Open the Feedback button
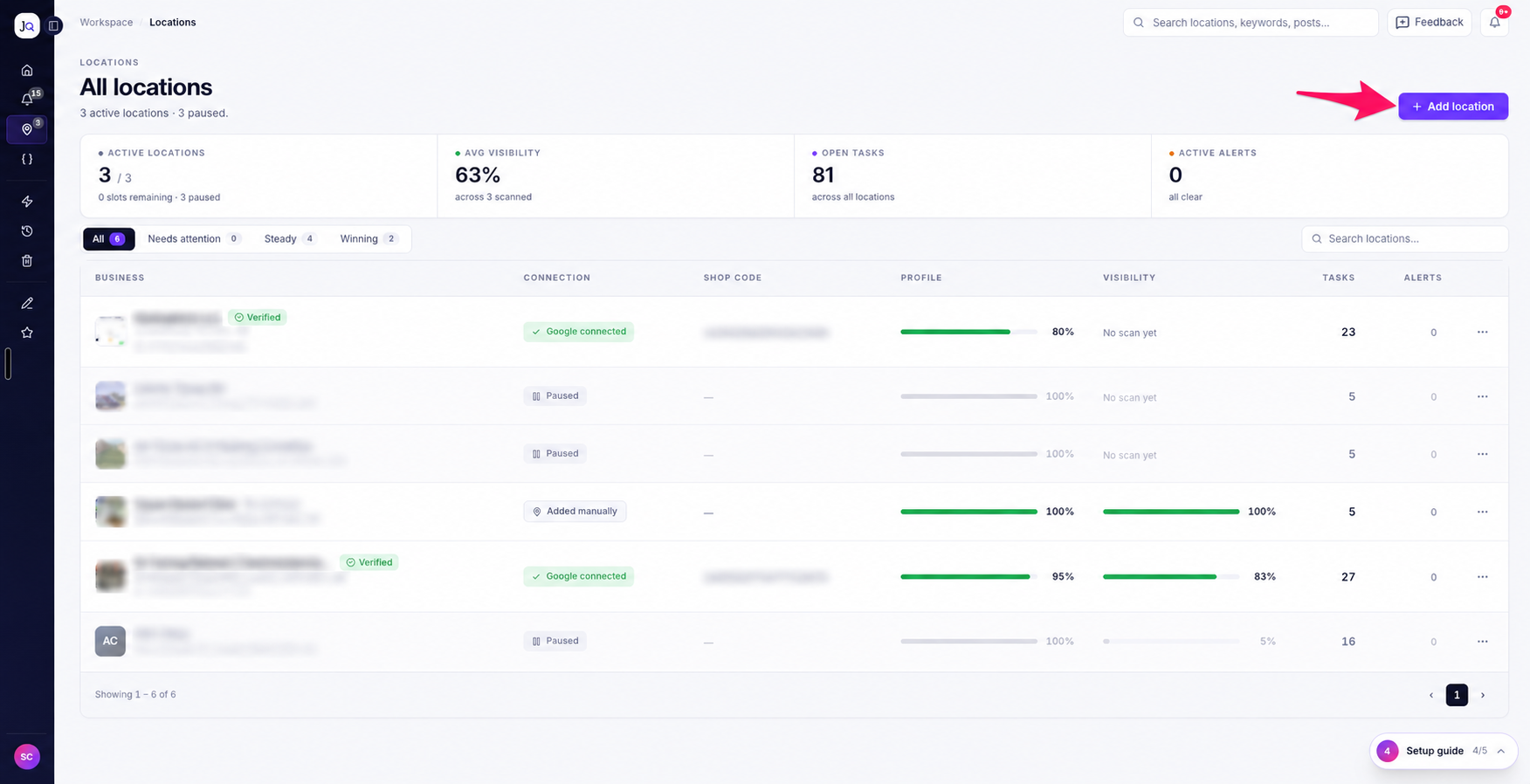 coord(1430,23)
